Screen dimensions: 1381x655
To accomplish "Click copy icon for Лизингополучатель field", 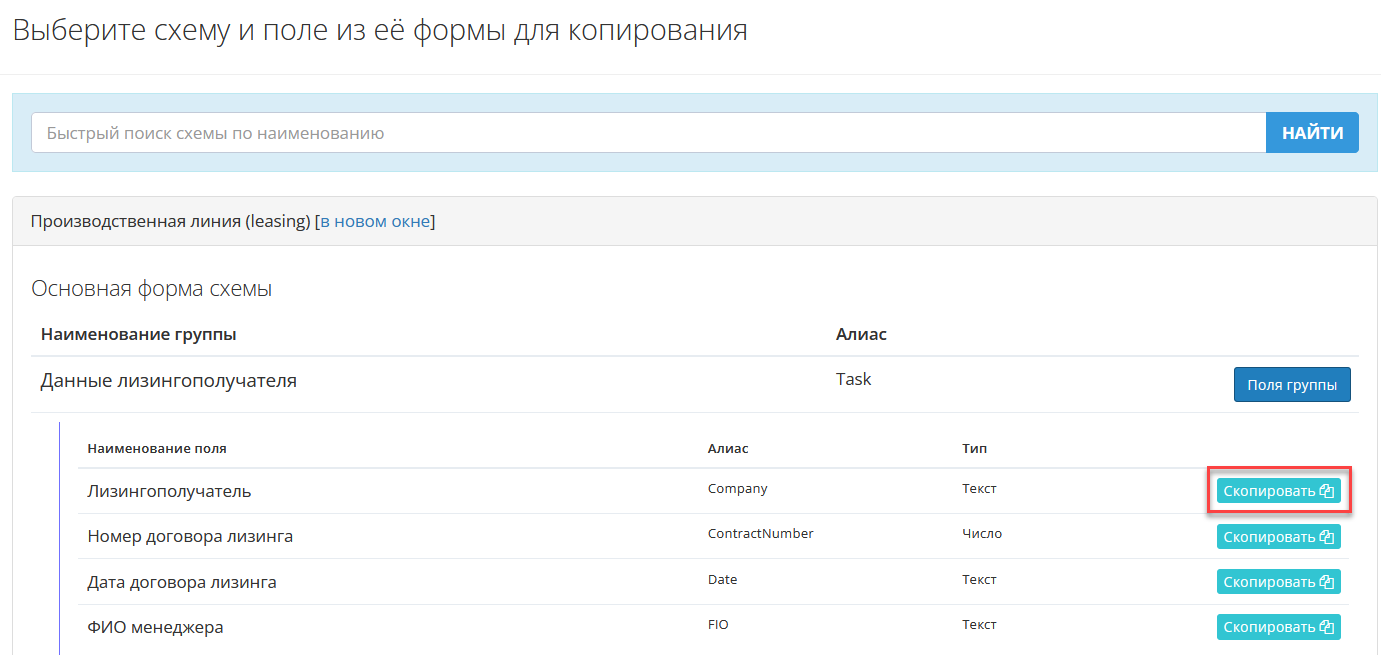I will point(1327,491).
